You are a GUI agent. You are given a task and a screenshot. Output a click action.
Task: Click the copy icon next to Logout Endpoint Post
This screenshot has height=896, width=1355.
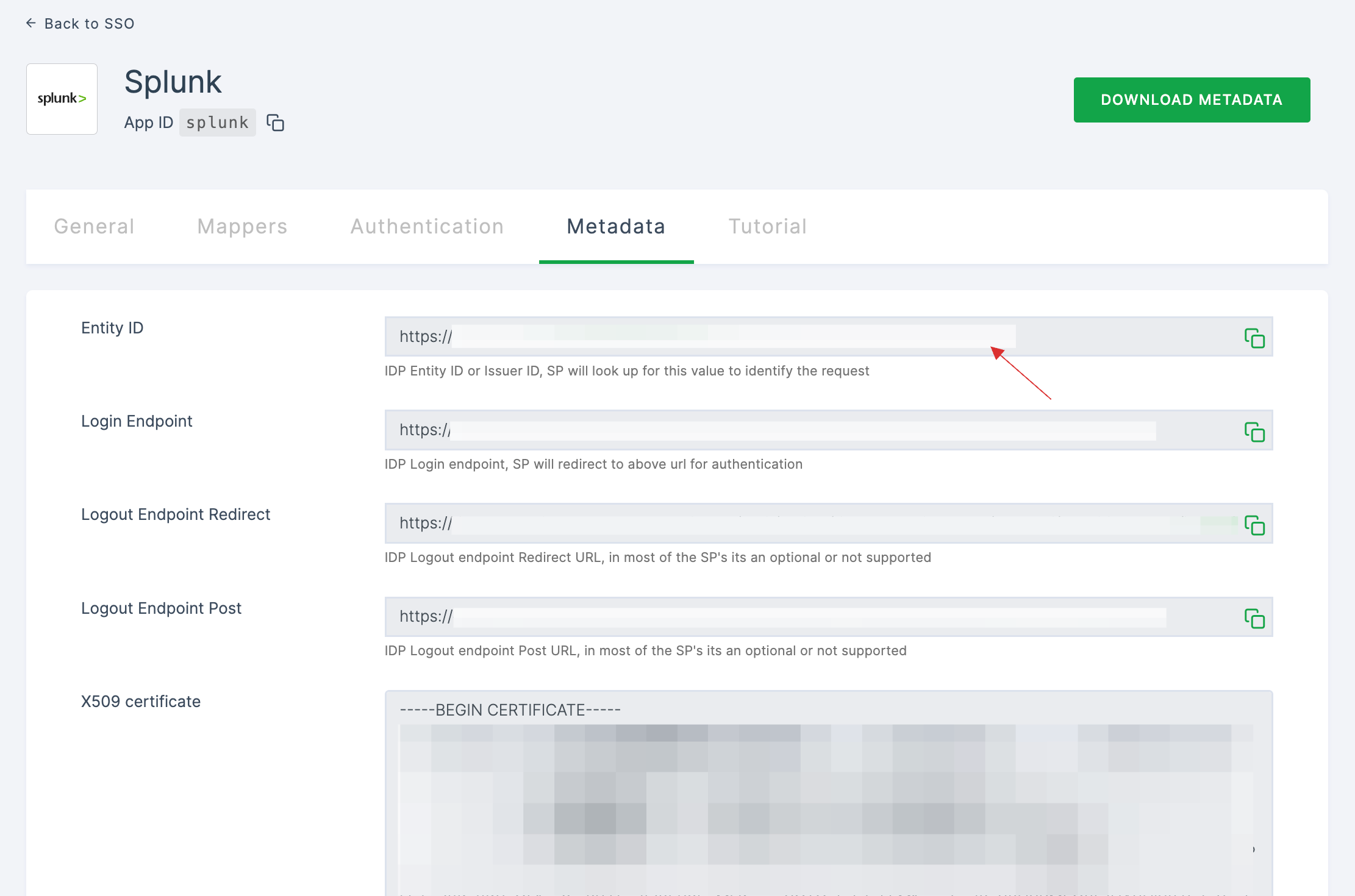[x=1254, y=618]
